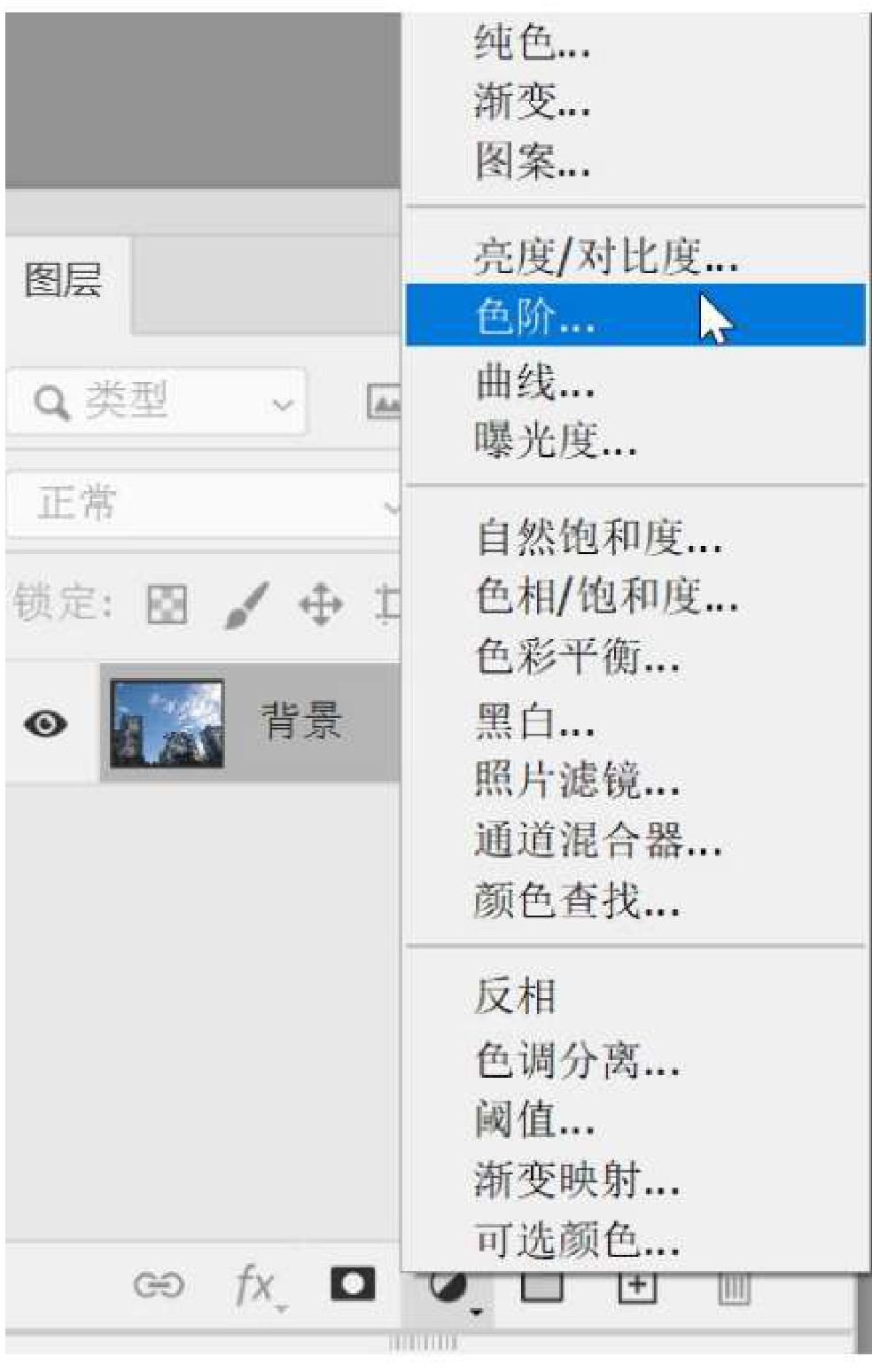
Task: Open the fx layer style menu
Action: [x=258, y=1286]
